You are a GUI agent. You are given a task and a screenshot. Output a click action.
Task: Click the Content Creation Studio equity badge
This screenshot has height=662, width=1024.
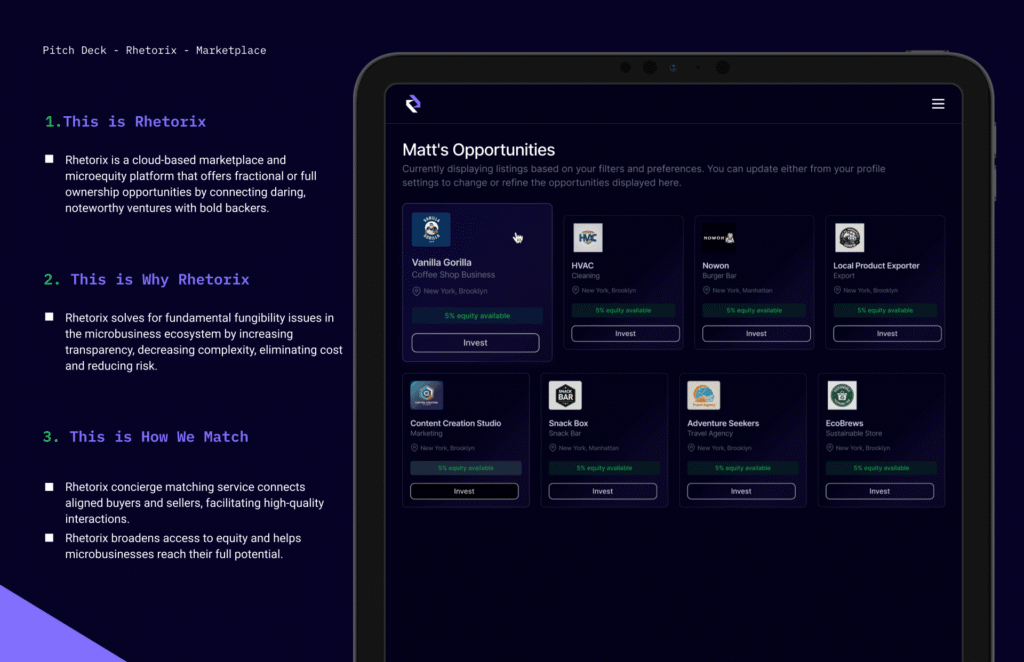465,468
